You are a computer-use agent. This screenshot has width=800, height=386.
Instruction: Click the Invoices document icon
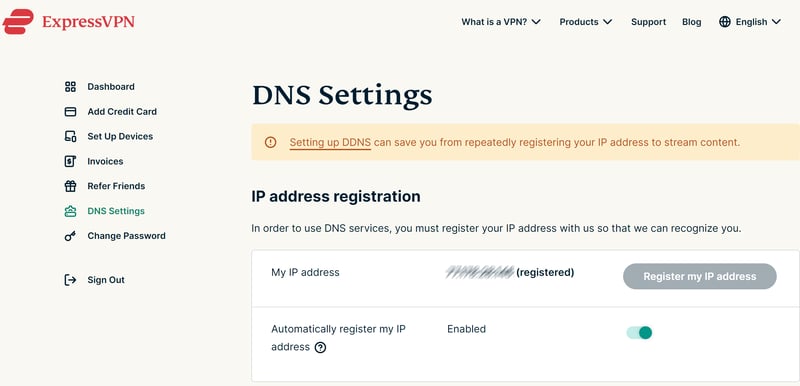[x=70, y=161]
